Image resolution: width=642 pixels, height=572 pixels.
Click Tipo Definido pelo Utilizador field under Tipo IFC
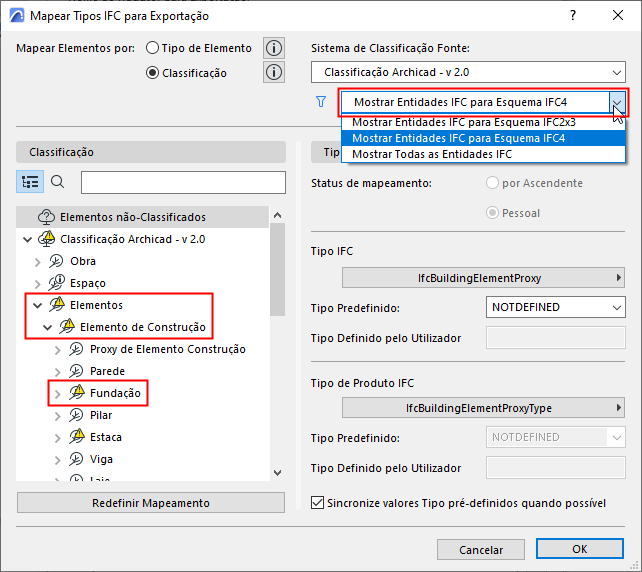tap(556, 338)
